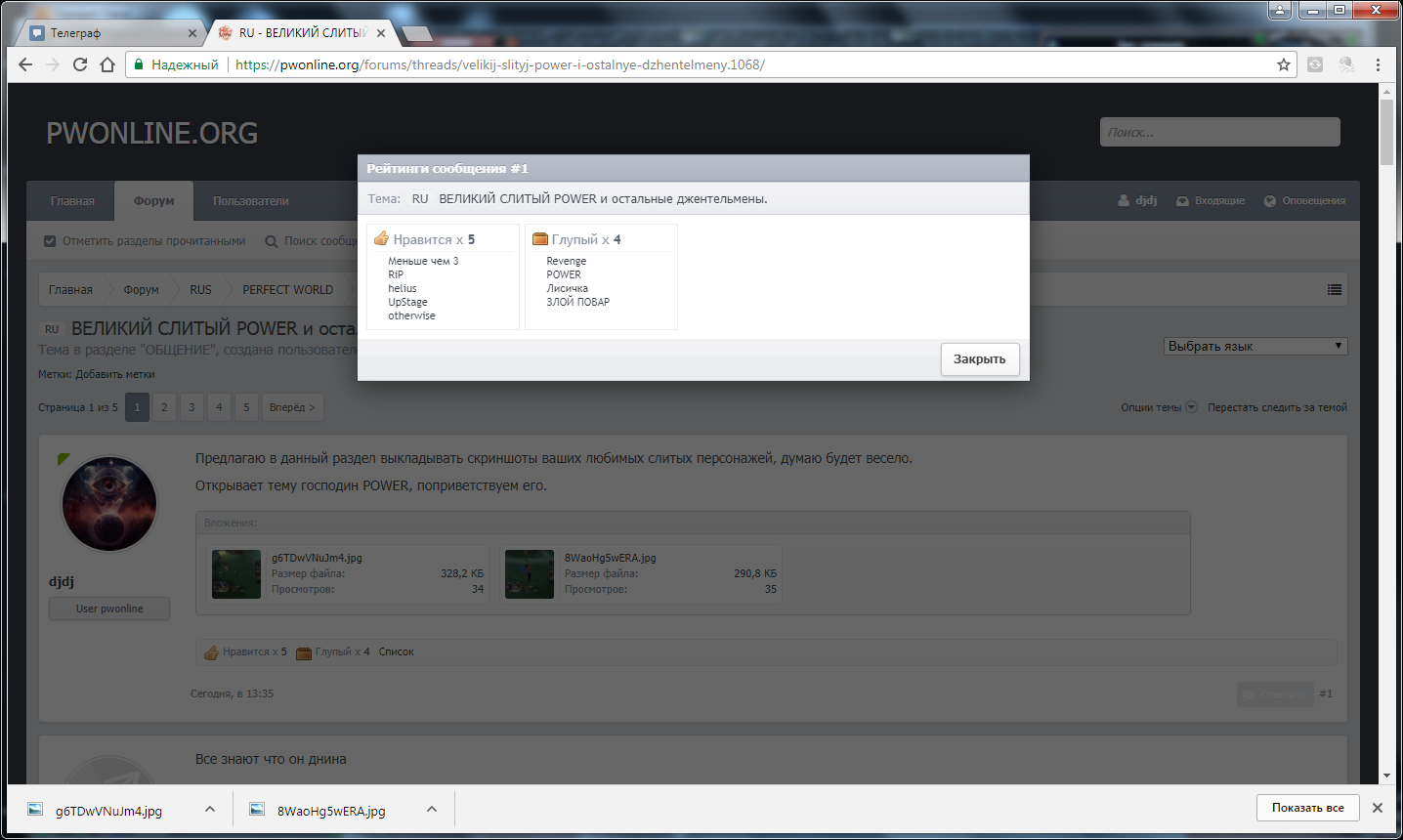The image size is (1403, 840).
Task: Go to thread page 2
Action: pos(164,407)
